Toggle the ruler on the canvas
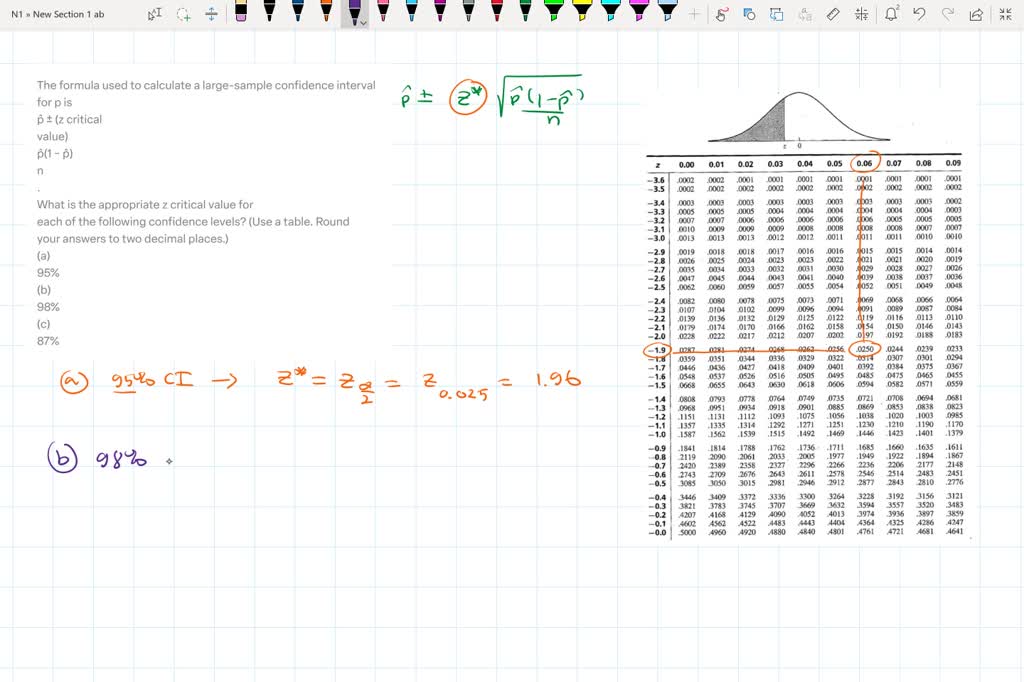This screenshot has height=682, width=1024. pos(833,13)
